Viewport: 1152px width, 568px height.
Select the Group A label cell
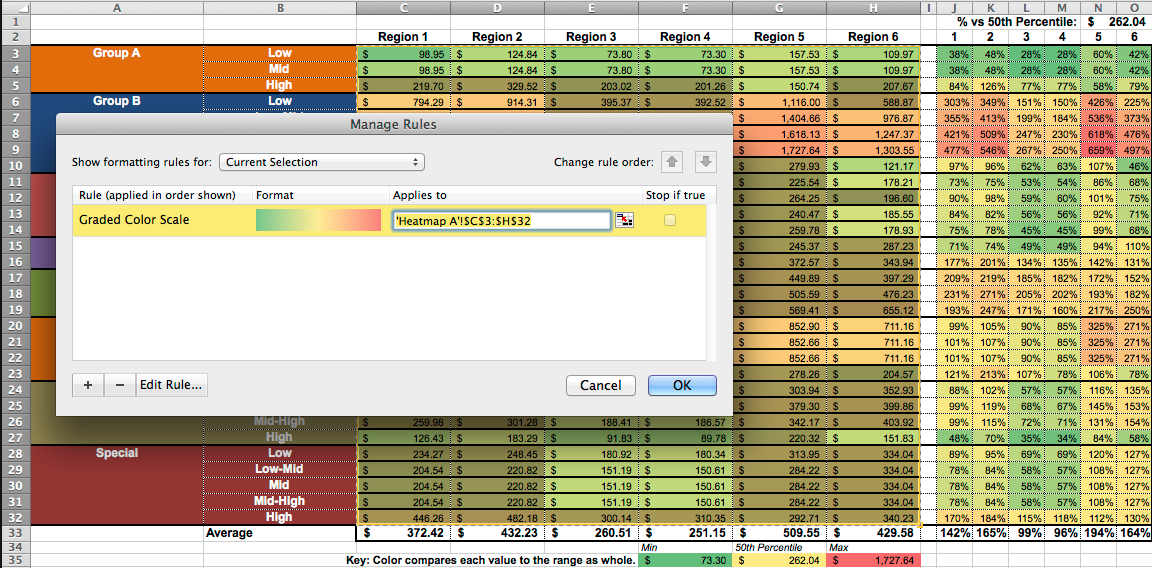117,53
